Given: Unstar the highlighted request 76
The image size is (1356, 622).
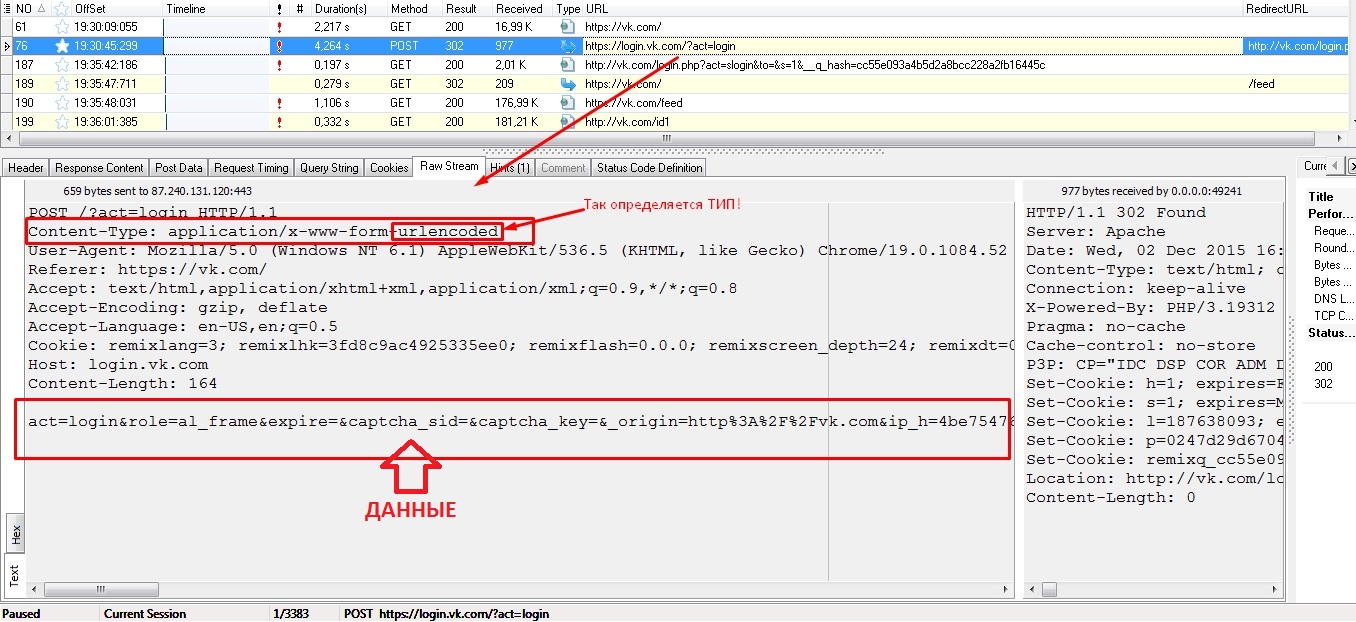Looking at the screenshot, I should click(x=61, y=46).
